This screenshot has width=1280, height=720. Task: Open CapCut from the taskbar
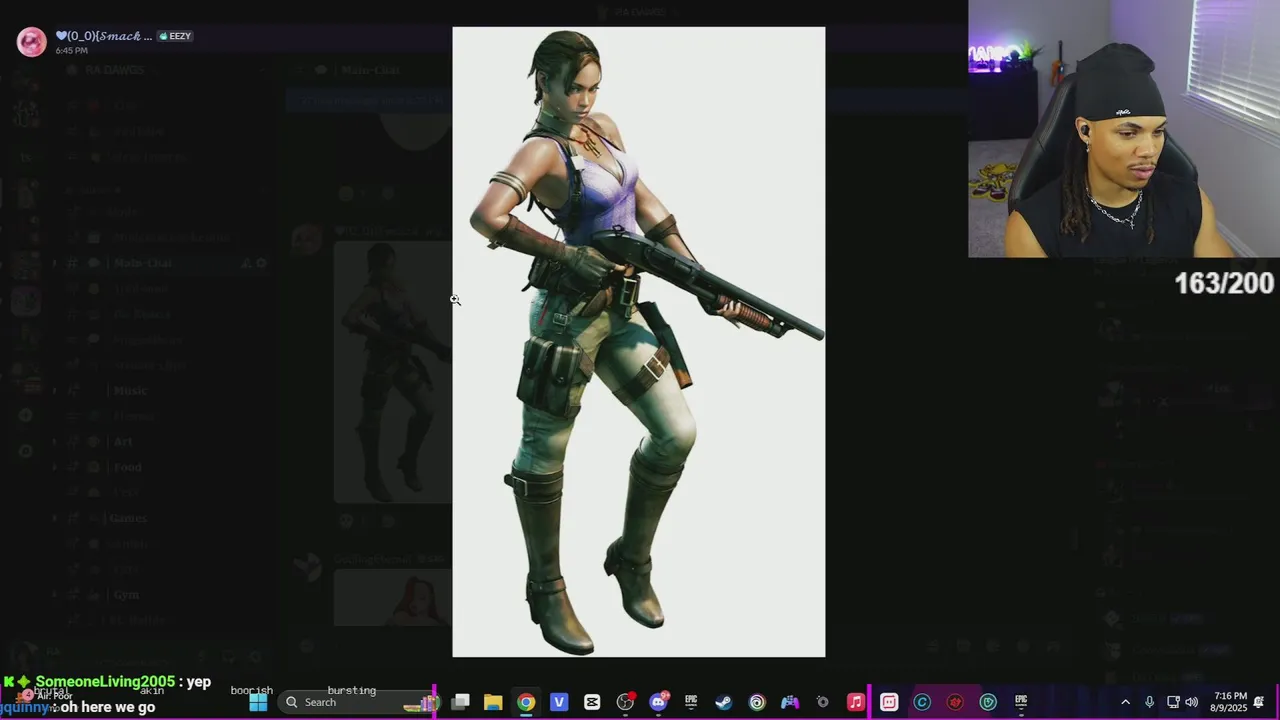click(592, 702)
